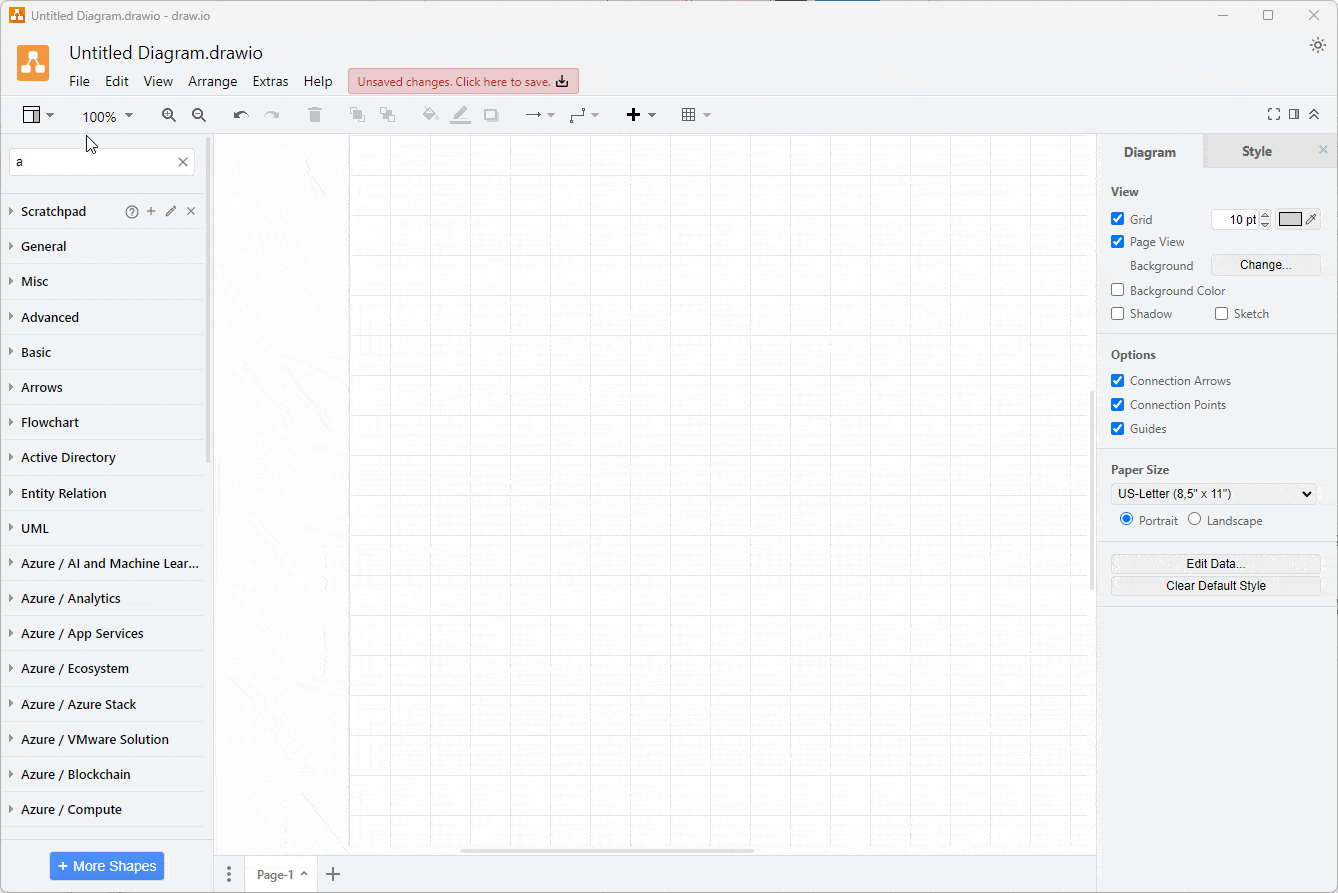Click the Fill Color bucket icon
Image resolution: width=1338 pixels, height=893 pixels.
click(x=429, y=115)
